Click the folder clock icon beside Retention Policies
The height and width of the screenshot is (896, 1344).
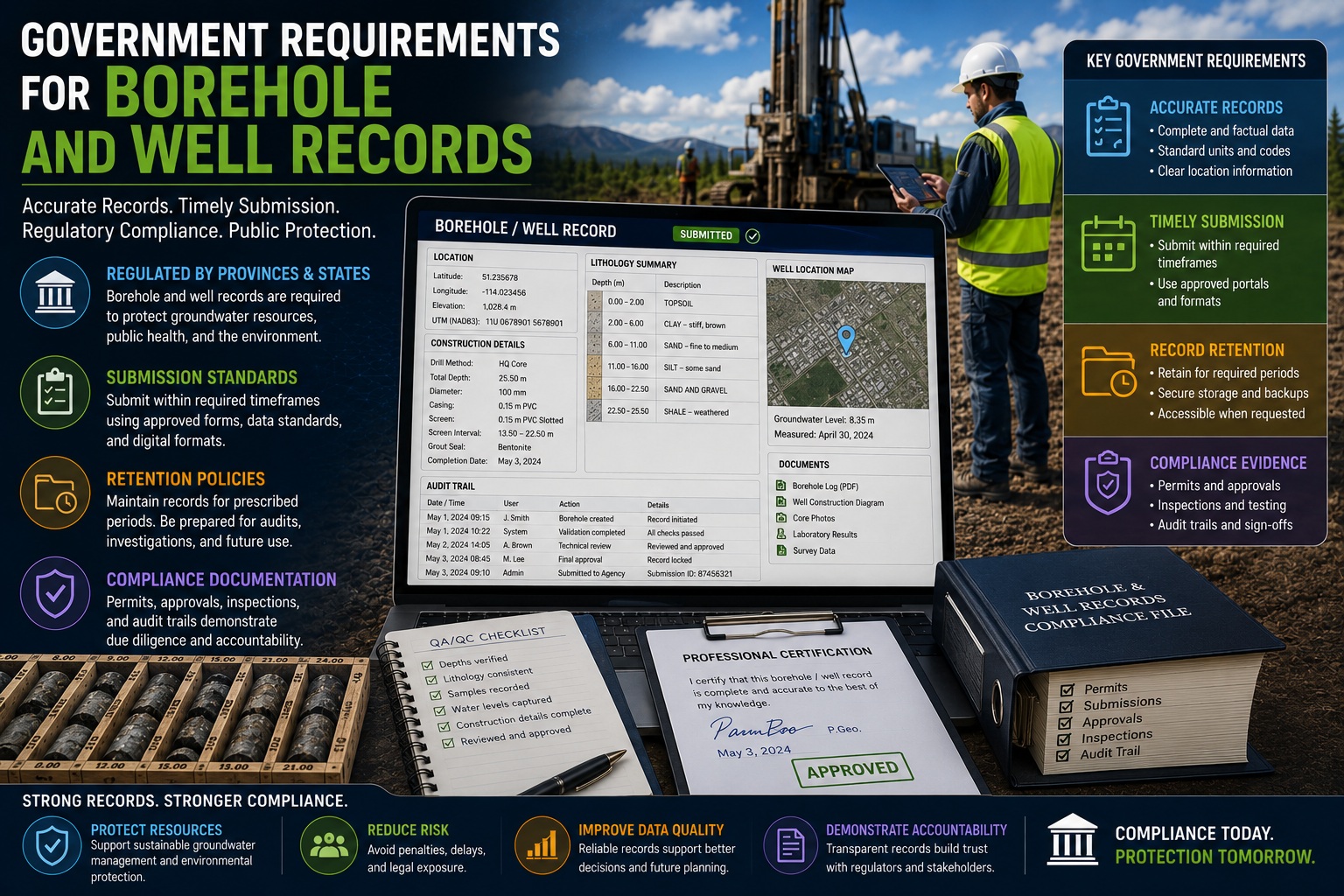coord(55,493)
